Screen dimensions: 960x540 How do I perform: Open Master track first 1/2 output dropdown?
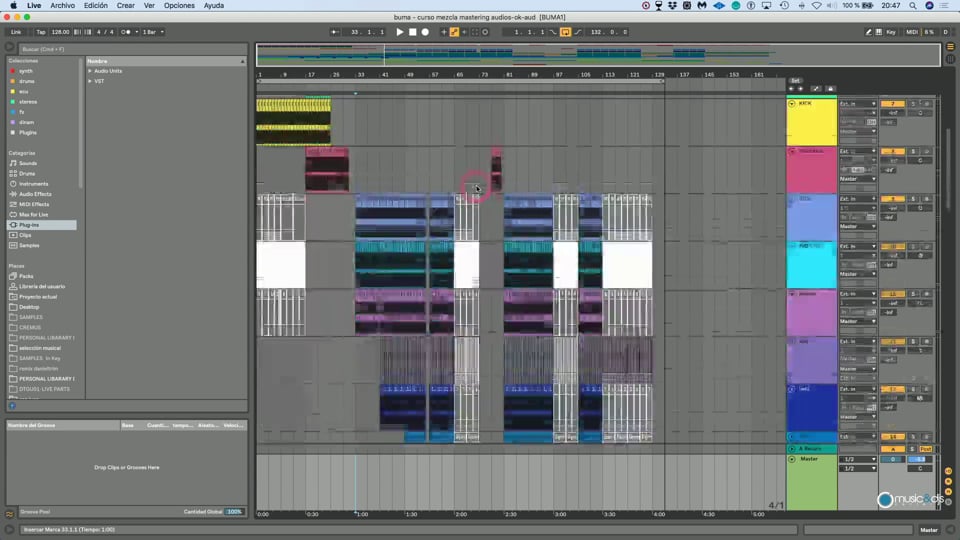pyautogui.click(x=858, y=459)
